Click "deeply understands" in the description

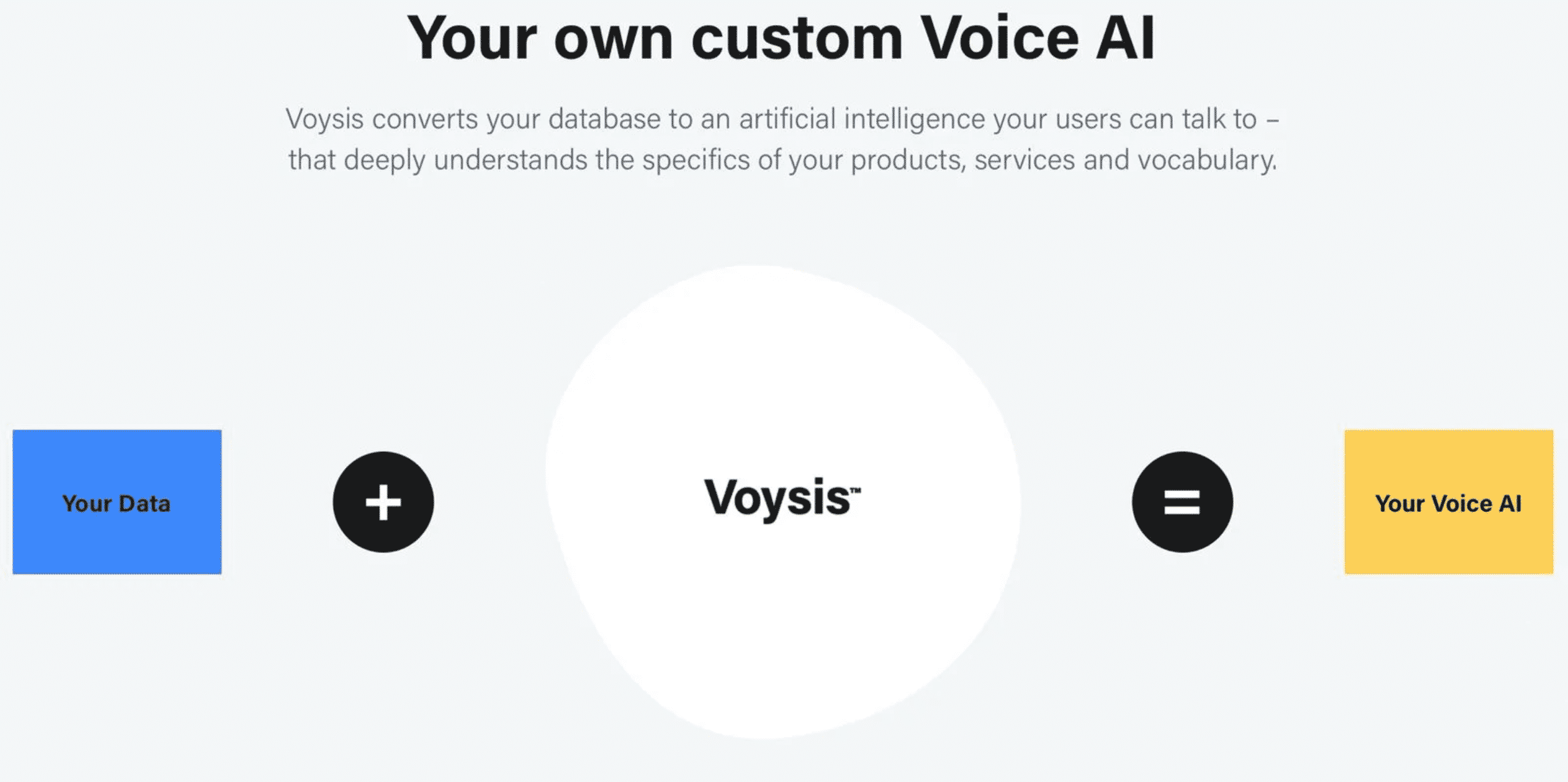(466, 160)
